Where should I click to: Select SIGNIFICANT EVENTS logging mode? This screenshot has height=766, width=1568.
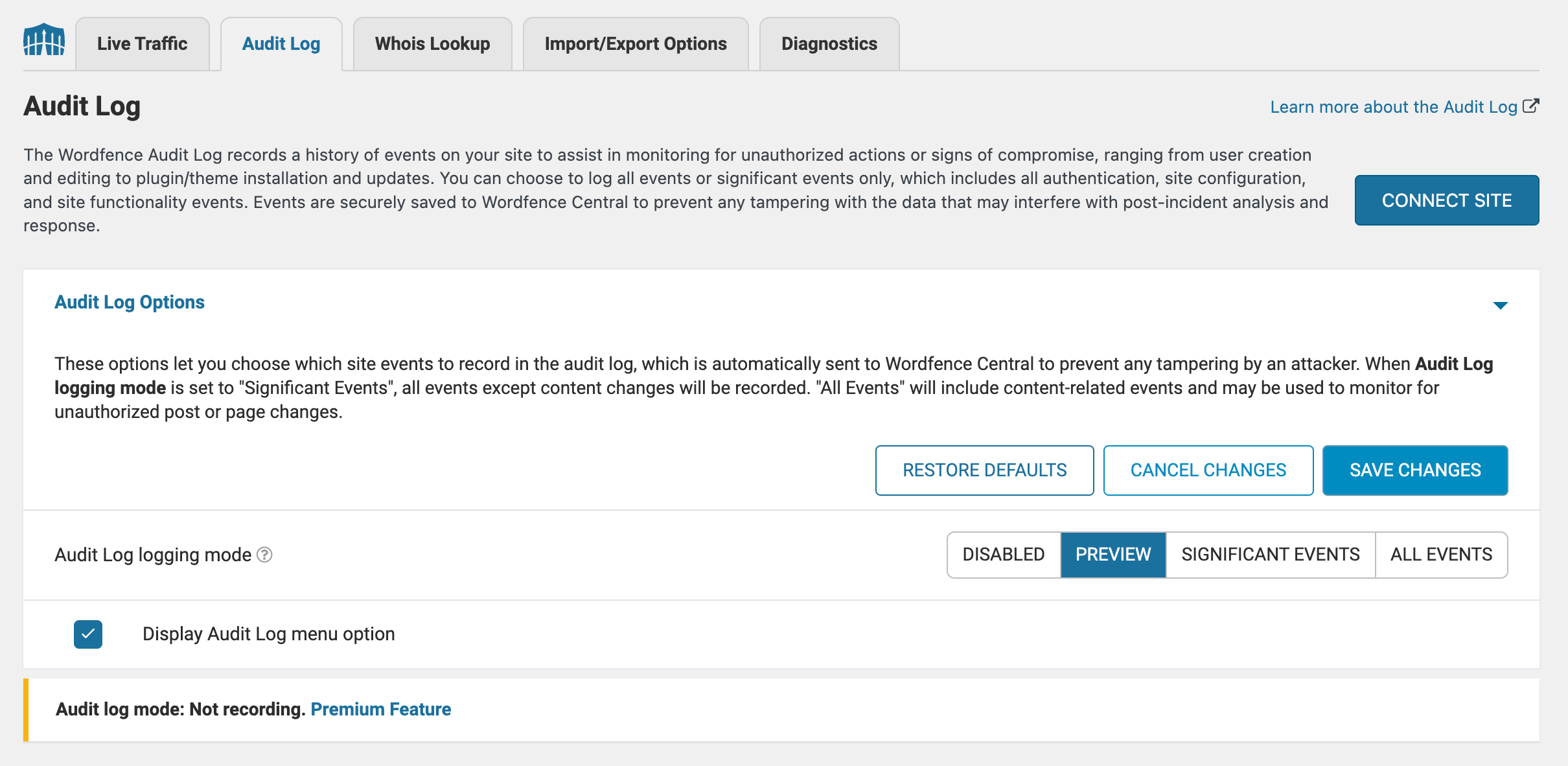click(x=1271, y=553)
